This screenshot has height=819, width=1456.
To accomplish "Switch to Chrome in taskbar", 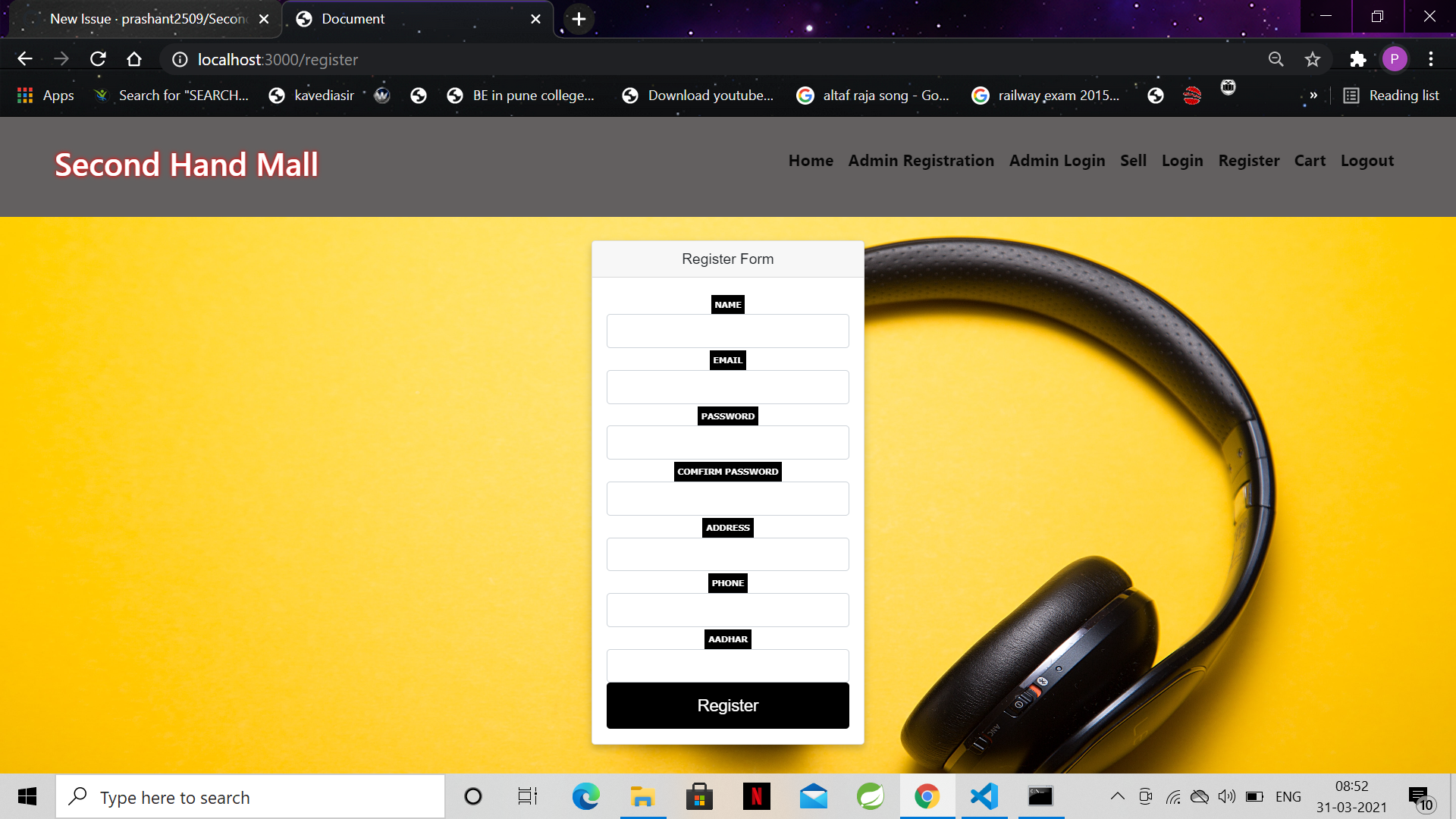I will [927, 796].
